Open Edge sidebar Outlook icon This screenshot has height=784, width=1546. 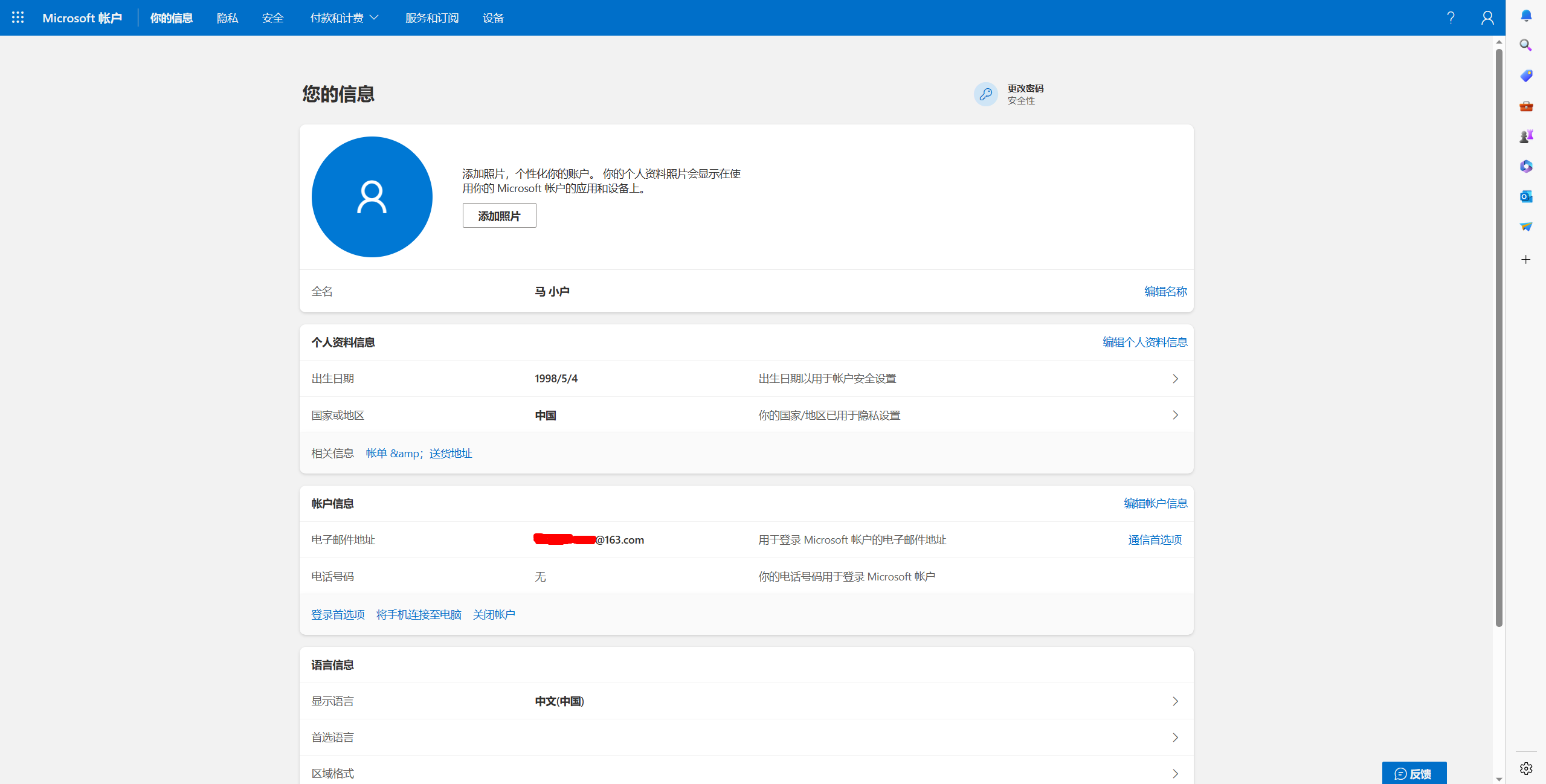click(1526, 196)
